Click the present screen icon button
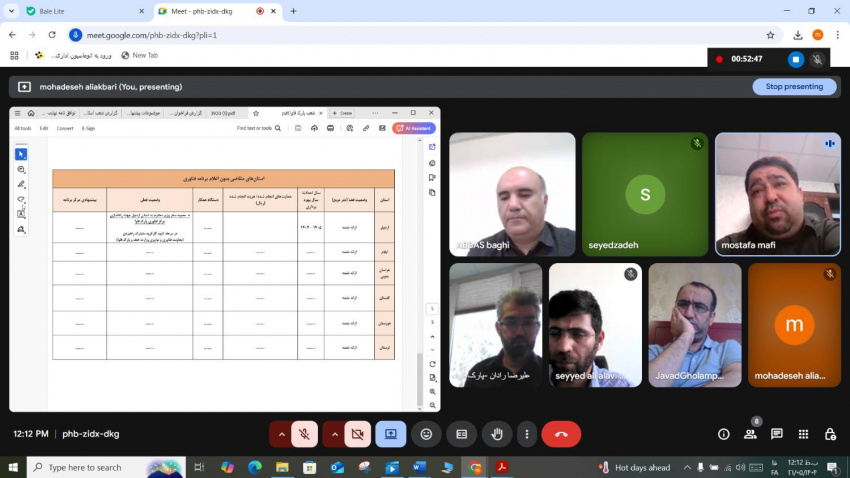 point(390,434)
